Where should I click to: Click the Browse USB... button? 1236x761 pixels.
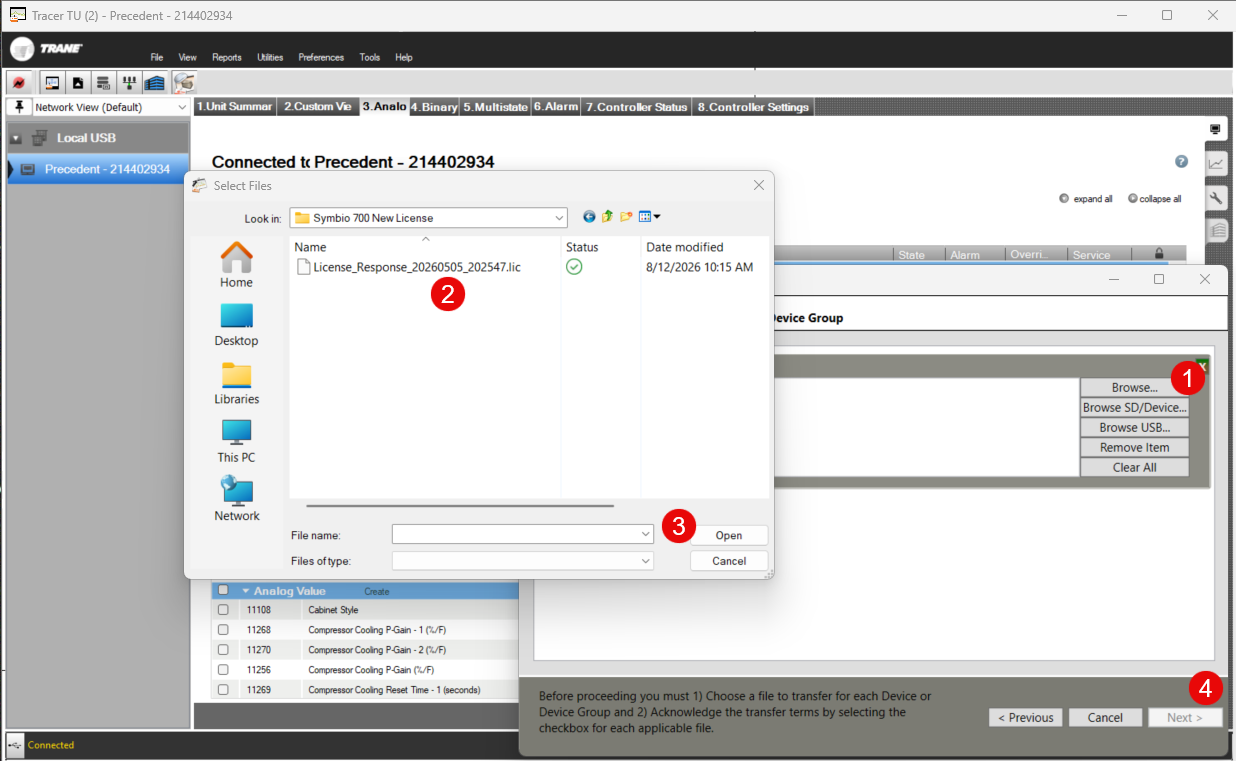point(1134,427)
